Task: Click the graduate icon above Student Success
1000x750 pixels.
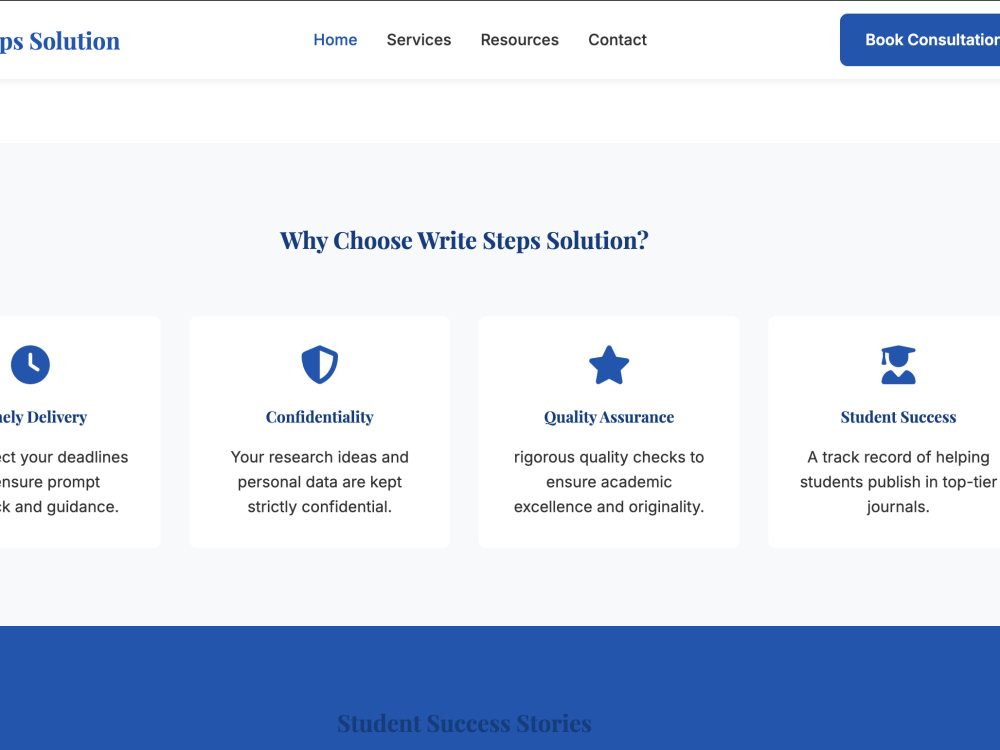Action: pyautogui.click(x=898, y=365)
